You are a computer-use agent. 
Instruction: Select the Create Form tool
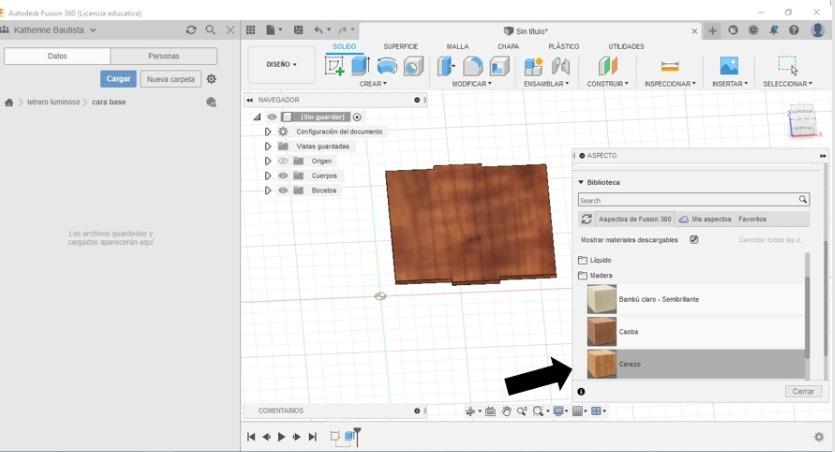387,66
